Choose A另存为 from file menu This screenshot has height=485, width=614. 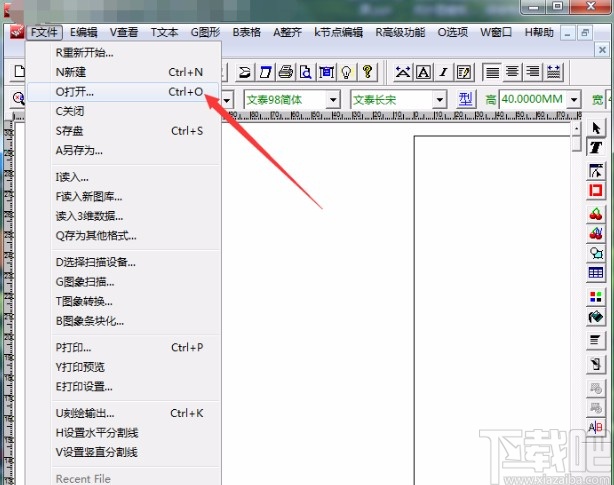click(124, 150)
